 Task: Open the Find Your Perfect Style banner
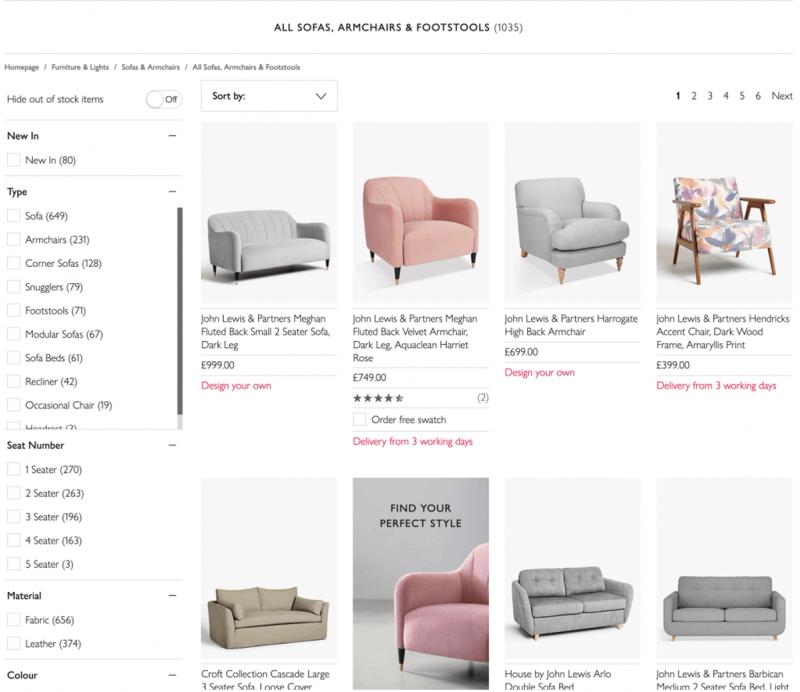pos(420,584)
